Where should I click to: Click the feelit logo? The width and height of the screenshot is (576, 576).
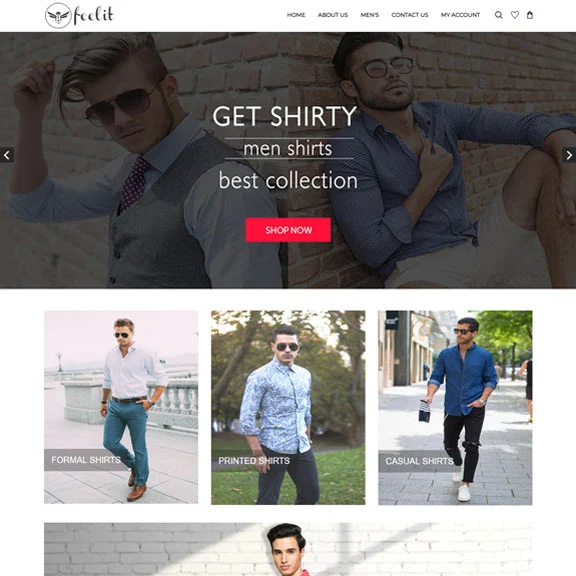tap(79, 15)
